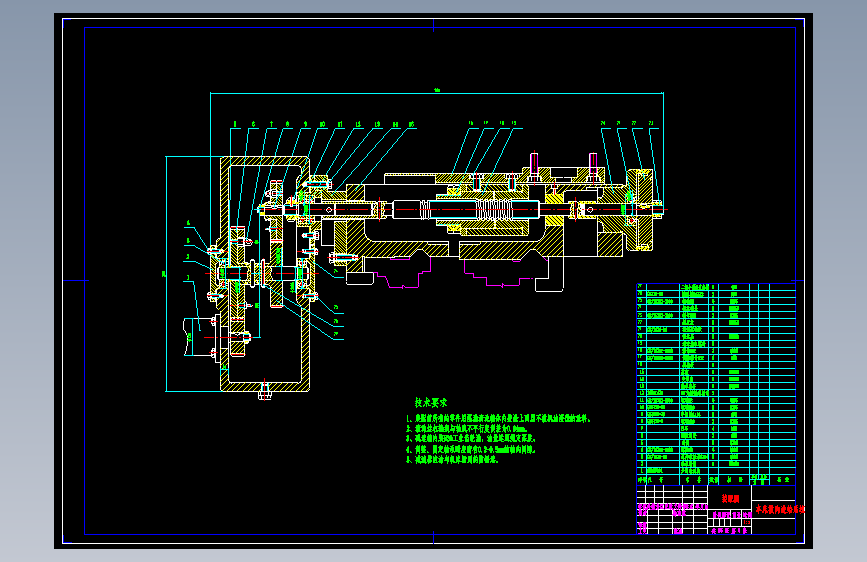Select the red "装配图" title block text
867x562 pixels.
(730, 498)
